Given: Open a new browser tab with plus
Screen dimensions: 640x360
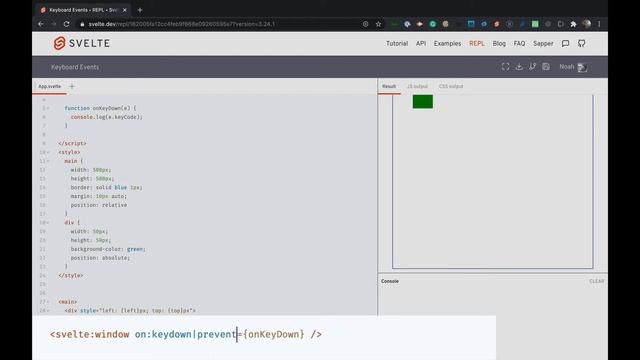Looking at the screenshot, I should [140, 10].
